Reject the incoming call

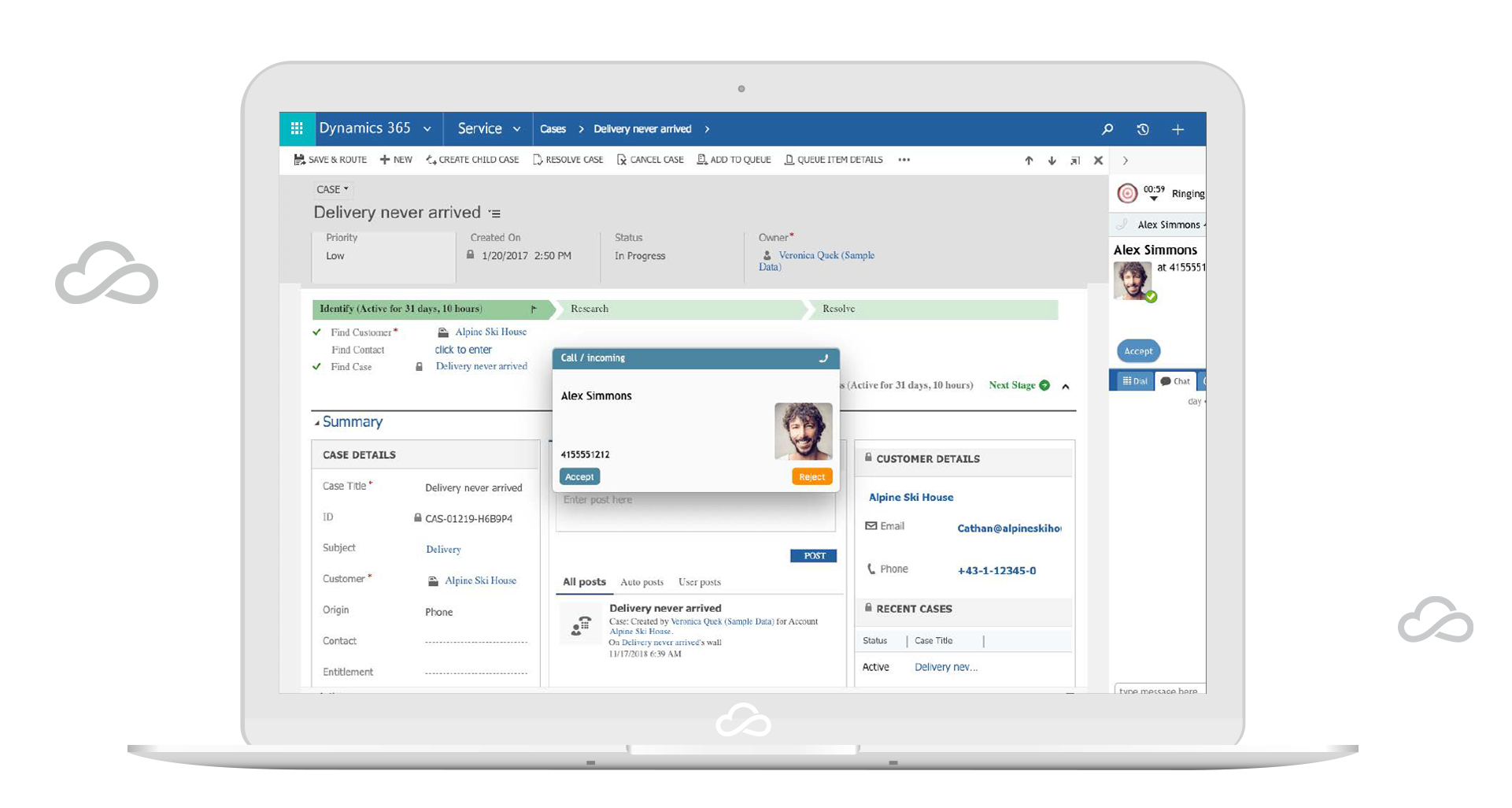tap(811, 477)
